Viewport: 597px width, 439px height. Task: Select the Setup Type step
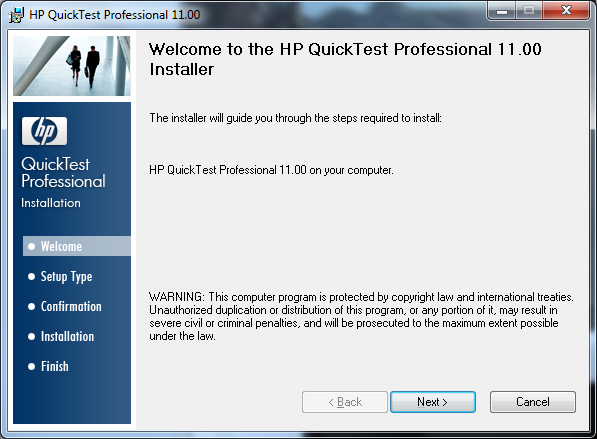click(66, 276)
